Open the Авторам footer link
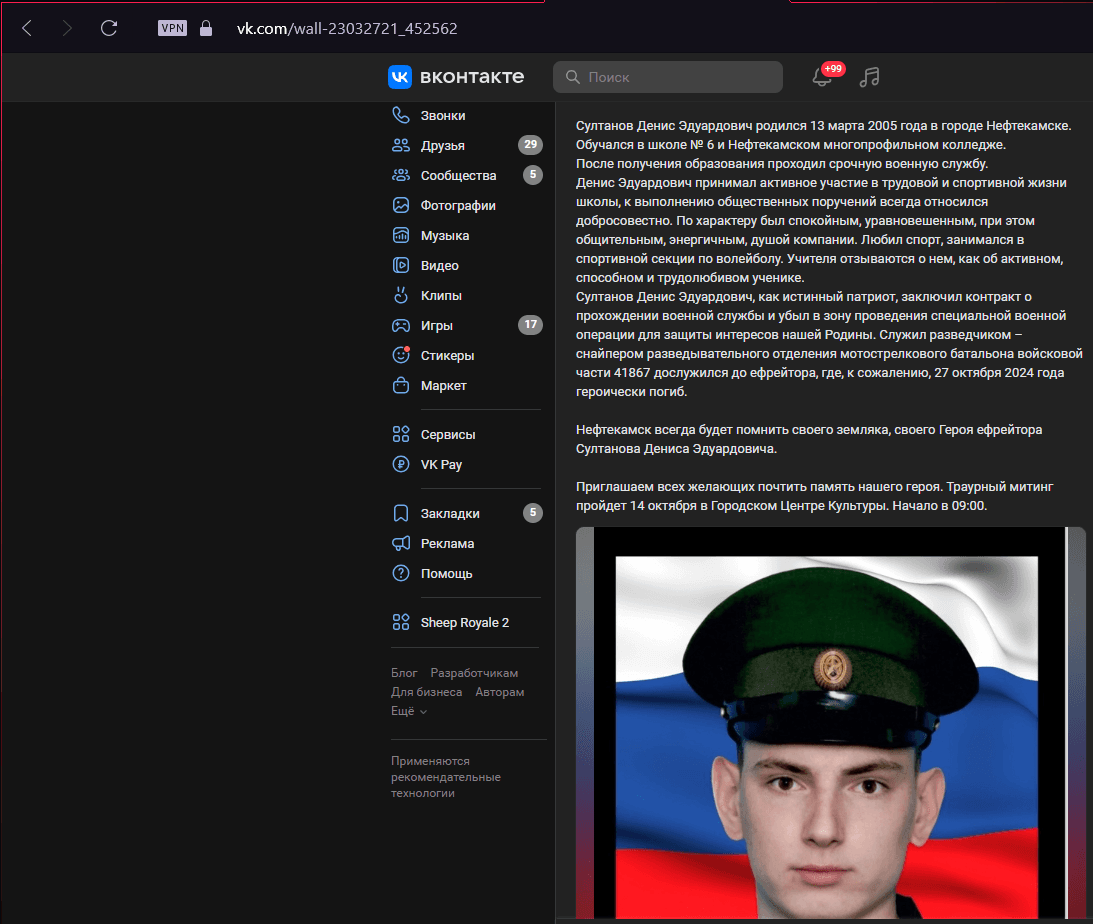 coord(500,692)
